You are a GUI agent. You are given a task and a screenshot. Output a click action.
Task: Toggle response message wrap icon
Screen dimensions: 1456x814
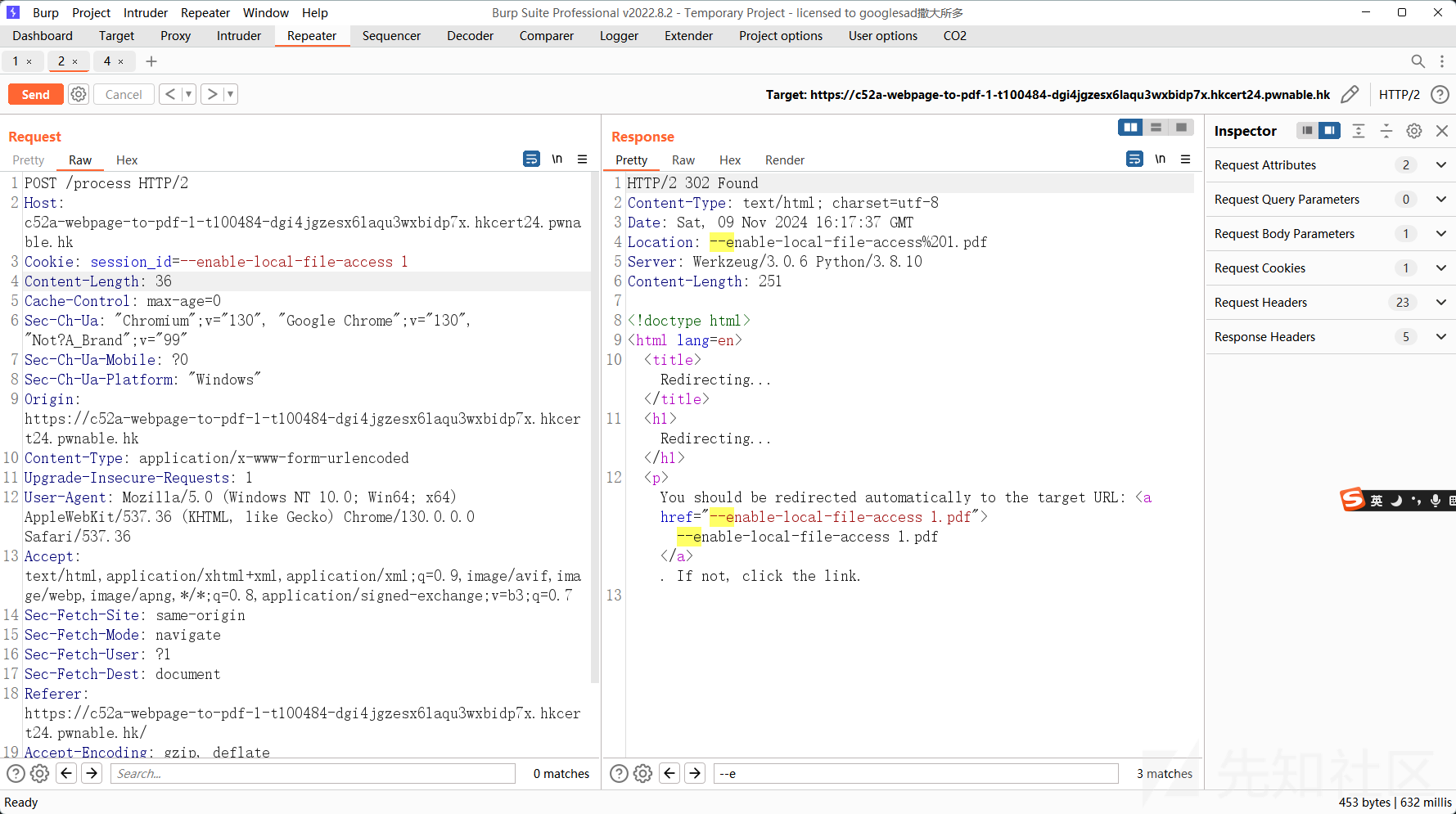pos(1134,159)
